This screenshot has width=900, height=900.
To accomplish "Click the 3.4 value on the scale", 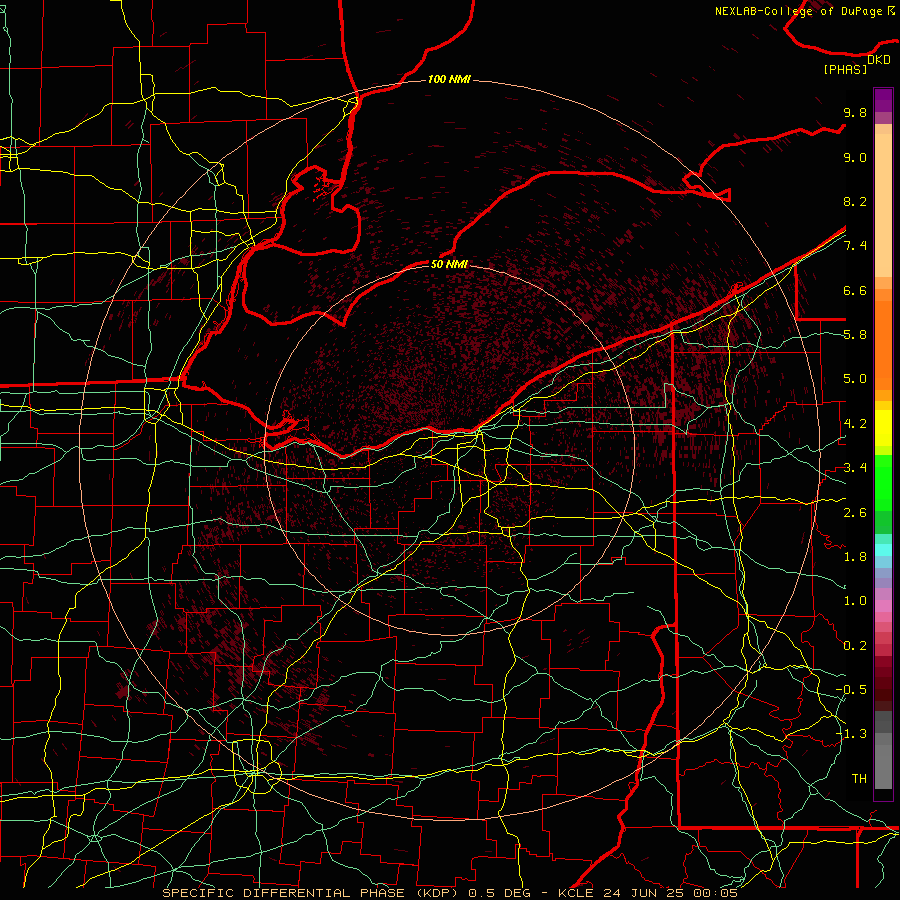I will (855, 468).
